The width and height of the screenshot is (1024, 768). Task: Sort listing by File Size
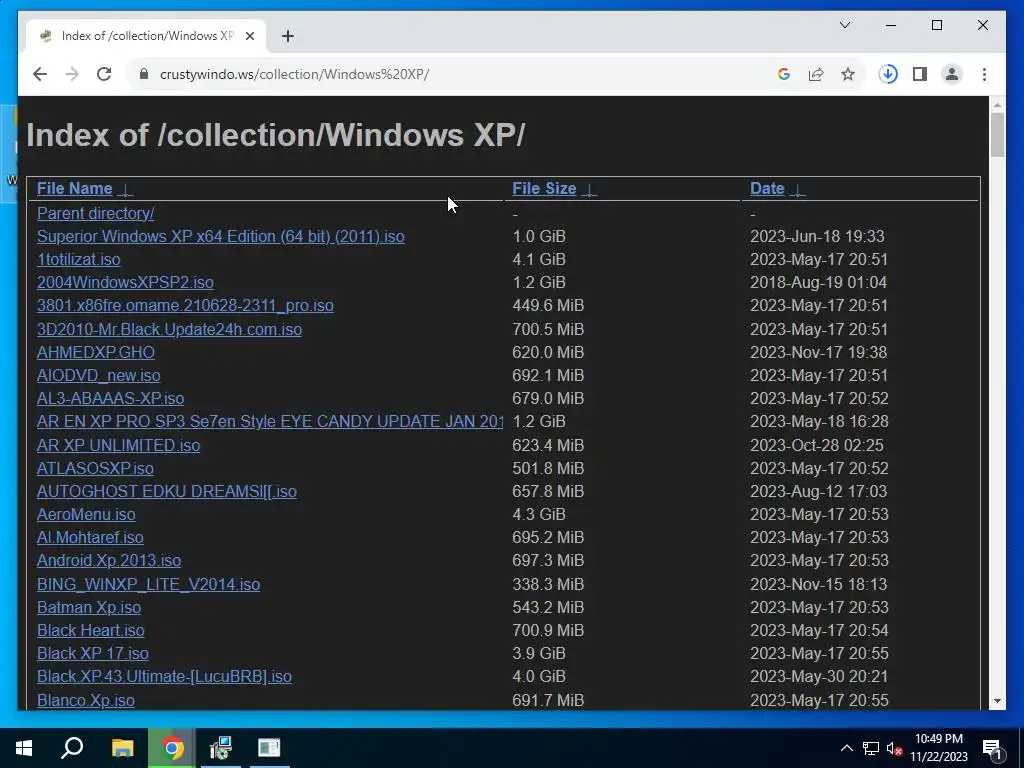tap(544, 189)
